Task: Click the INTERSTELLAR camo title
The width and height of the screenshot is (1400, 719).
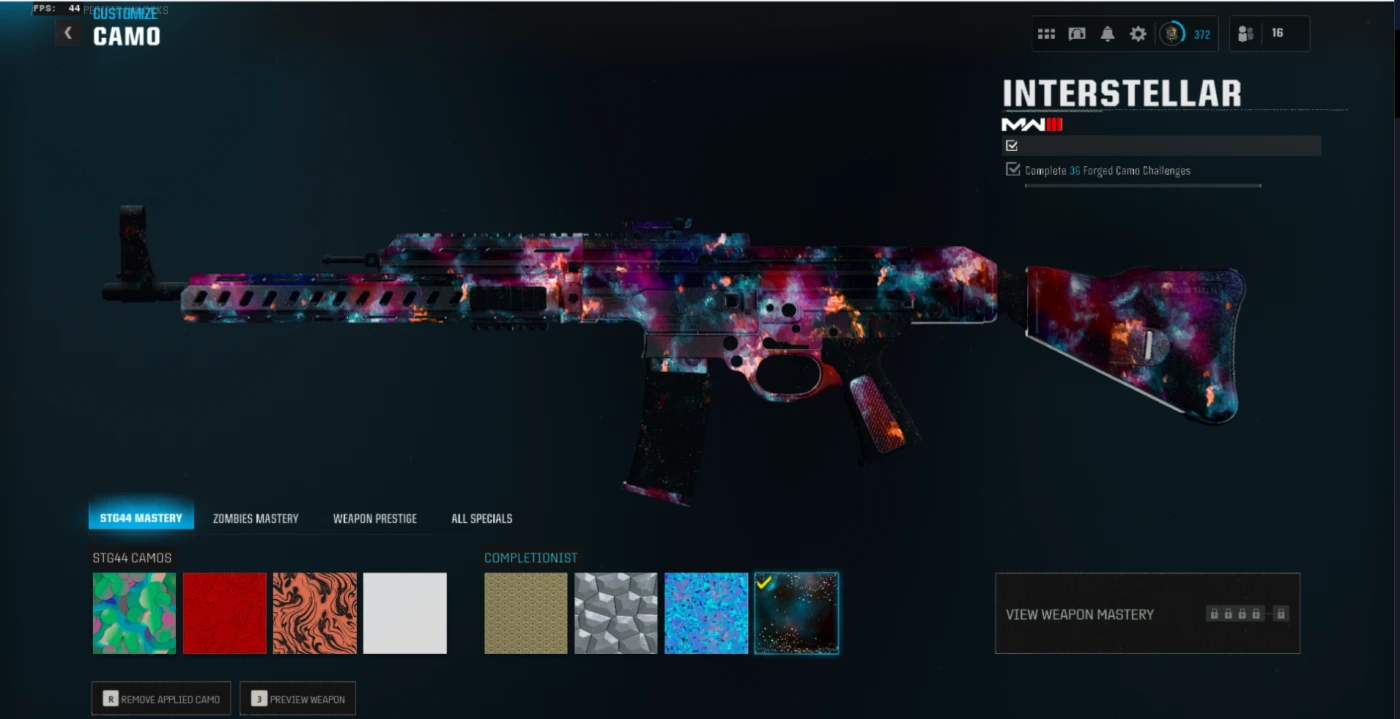Action: coord(1122,93)
